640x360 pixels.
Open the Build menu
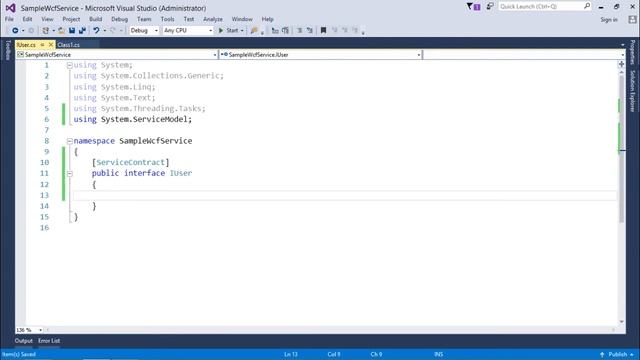[96, 19]
